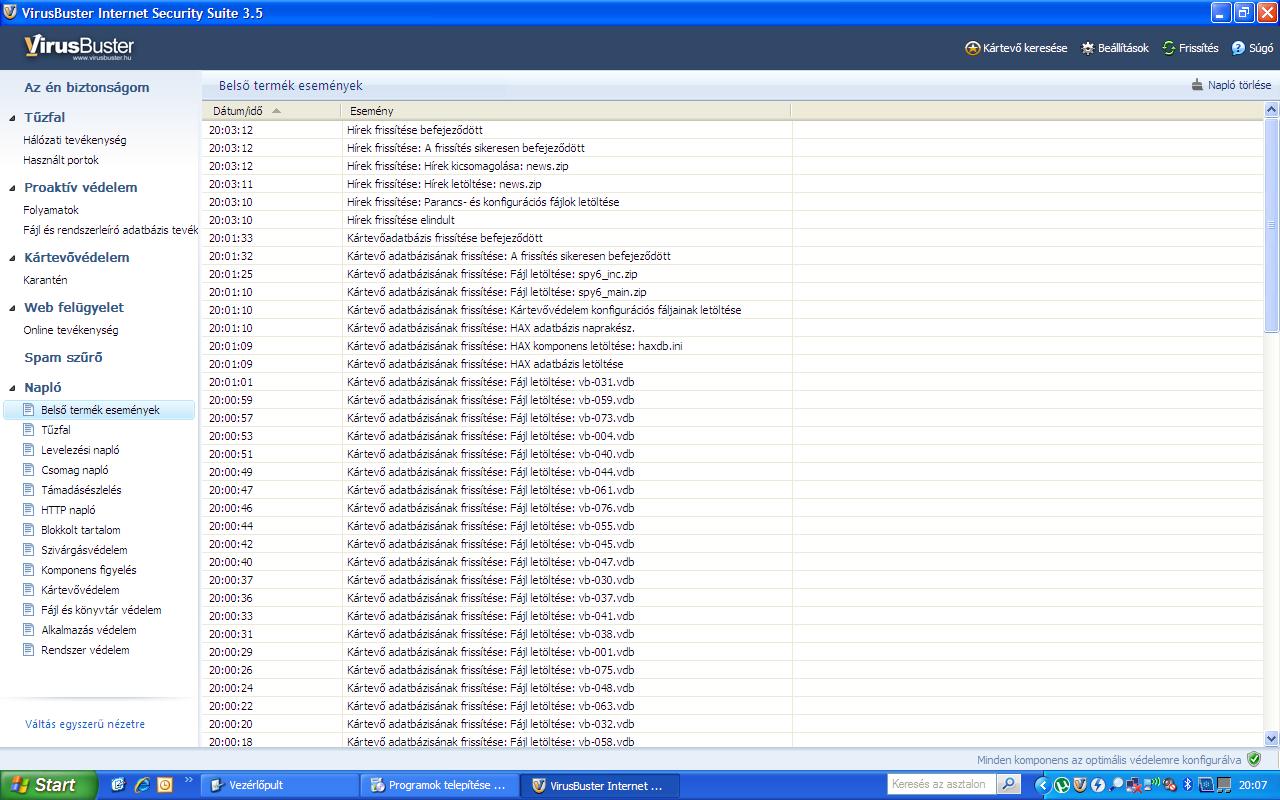This screenshot has width=1280, height=800.
Task: Select Belső termék események log icon
Action: point(29,410)
